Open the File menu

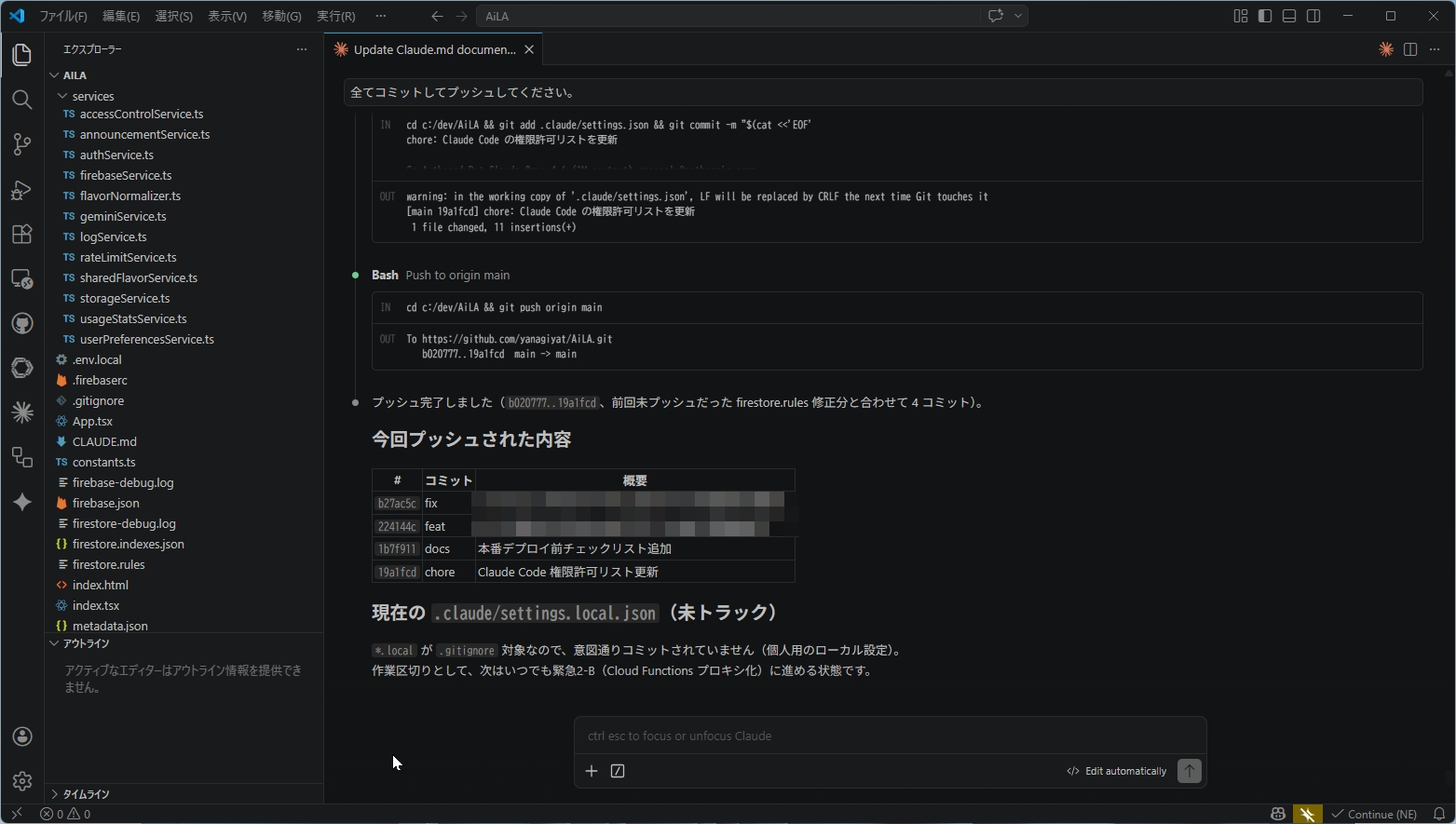coord(63,16)
